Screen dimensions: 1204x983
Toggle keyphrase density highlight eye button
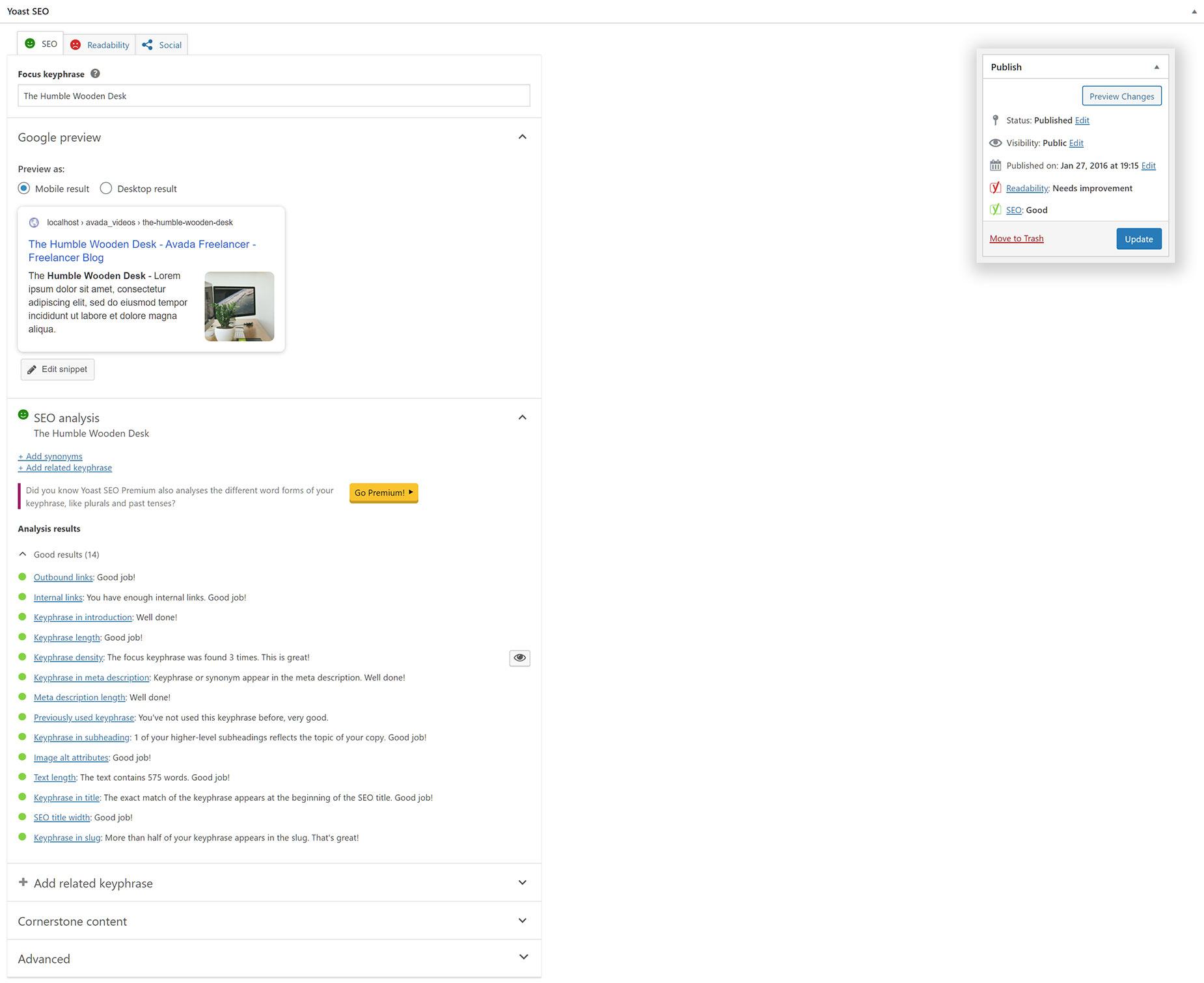pyautogui.click(x=519, y=658)
